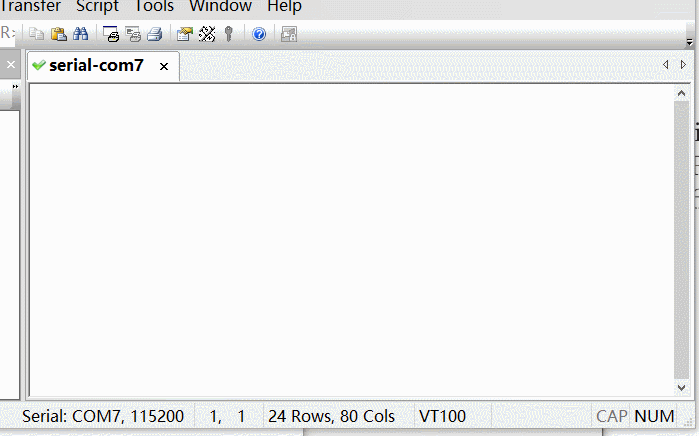Click the green connected checkmark icon

[x=39, y=65]
